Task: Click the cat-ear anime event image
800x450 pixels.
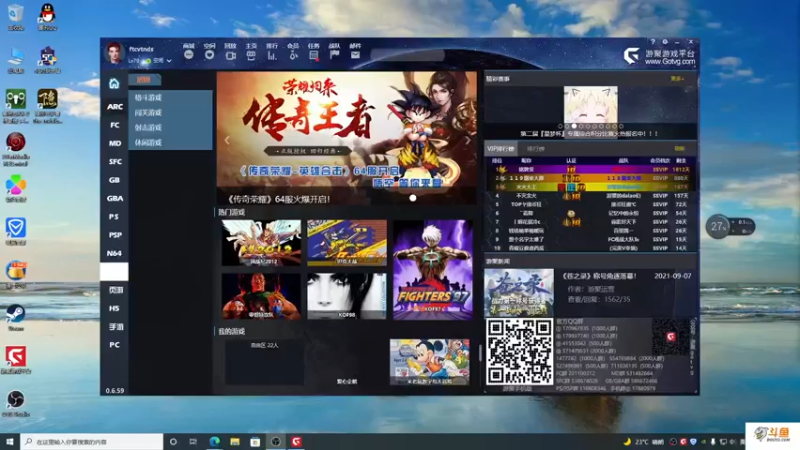Action: [x=590, y=105]
